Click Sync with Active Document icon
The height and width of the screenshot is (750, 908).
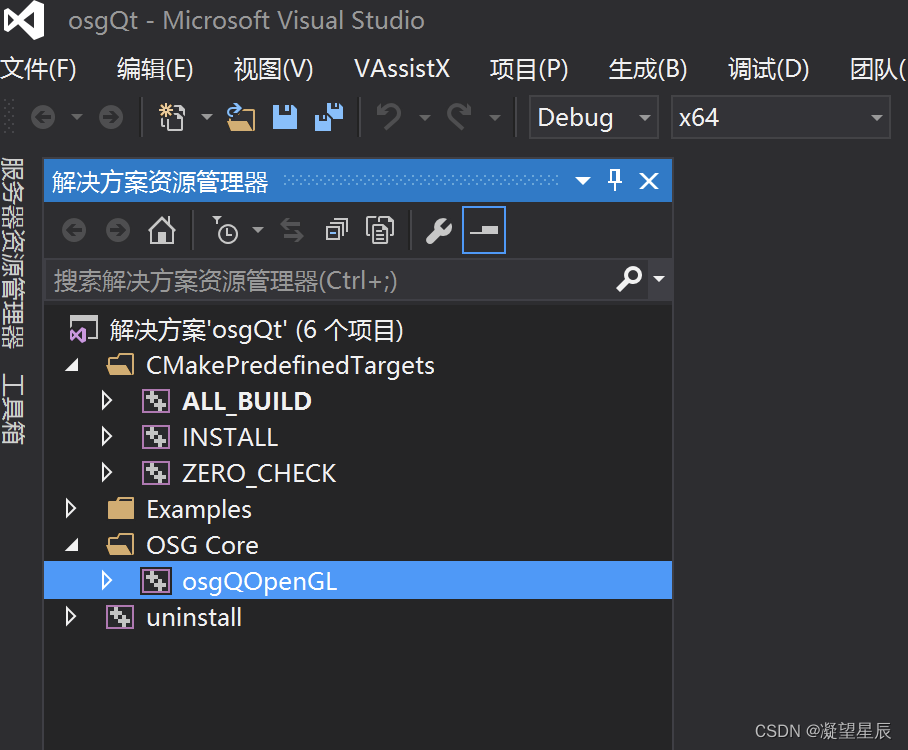point(292,231)
